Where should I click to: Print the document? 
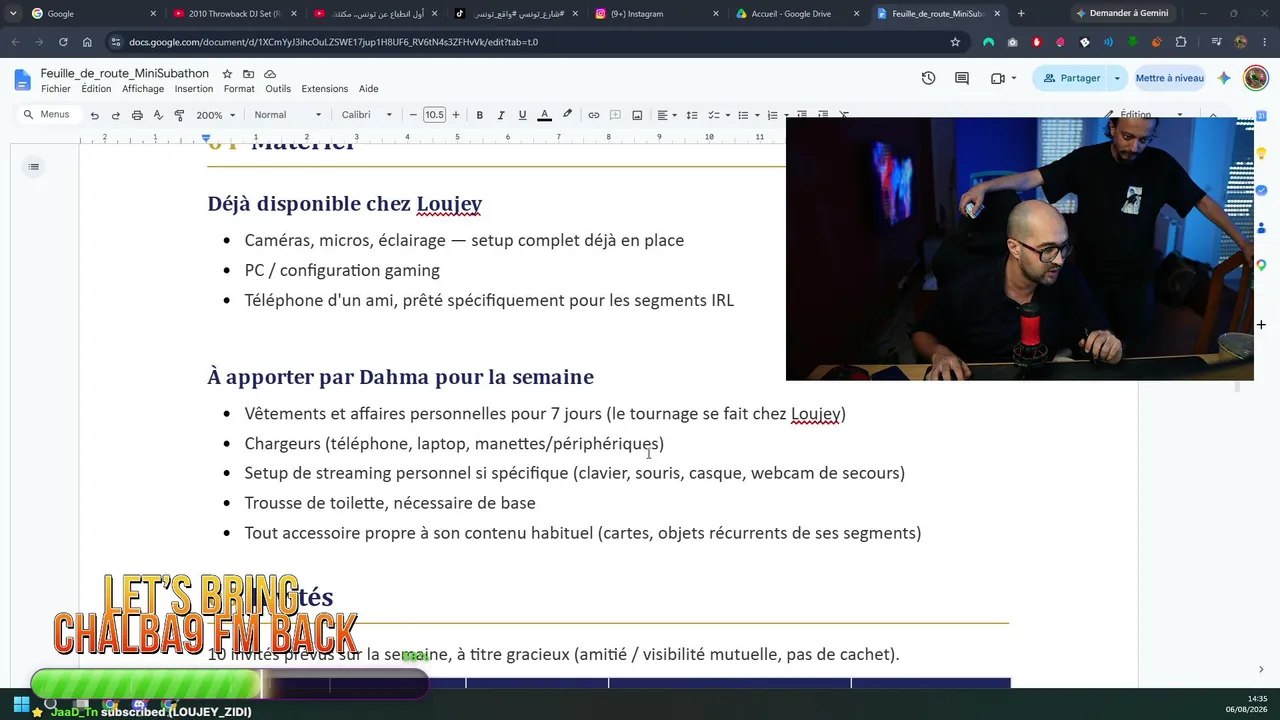coord(137,115)
